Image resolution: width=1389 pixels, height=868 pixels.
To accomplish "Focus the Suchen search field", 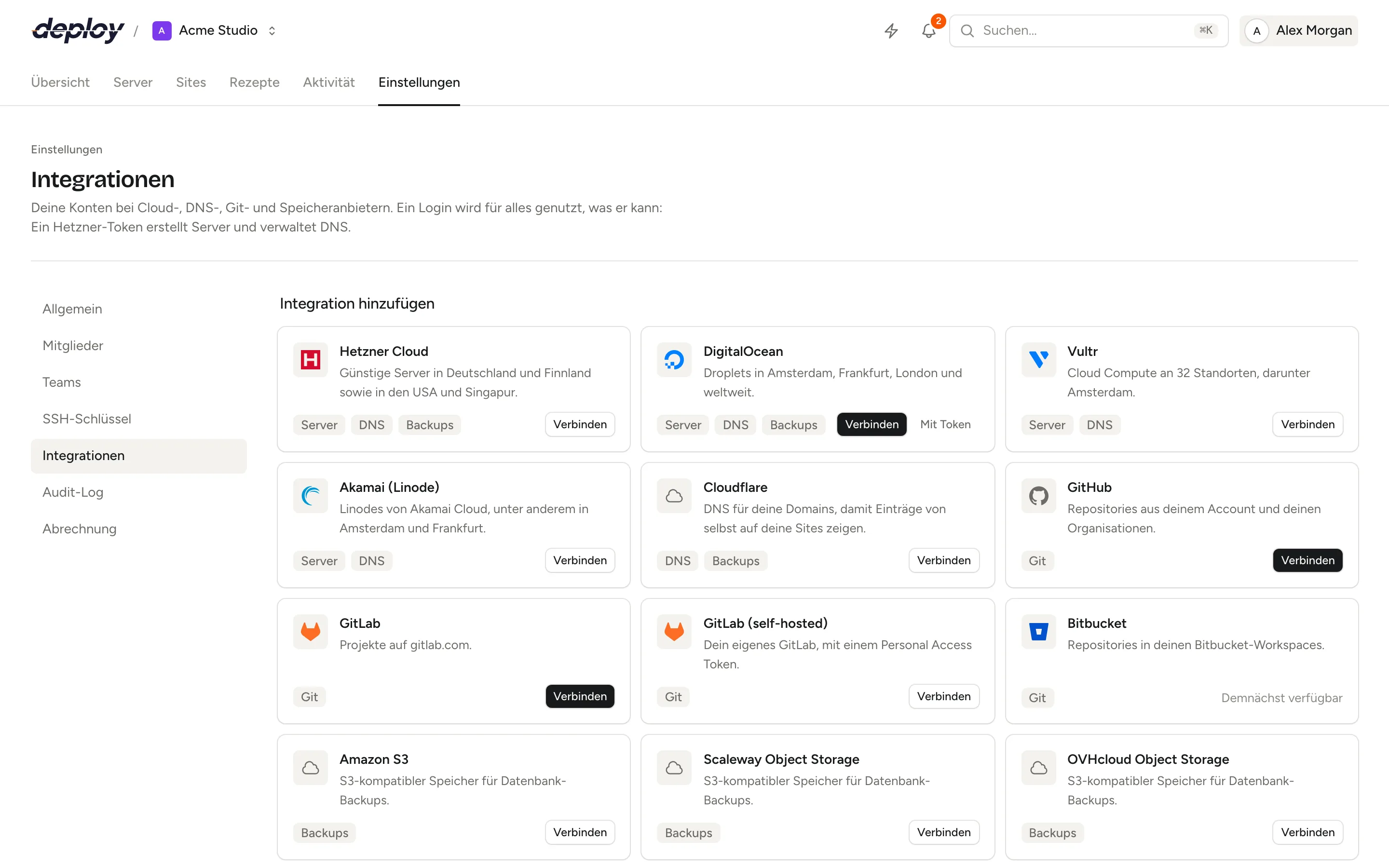I will pyautogui.click(x=1088, y=30).
